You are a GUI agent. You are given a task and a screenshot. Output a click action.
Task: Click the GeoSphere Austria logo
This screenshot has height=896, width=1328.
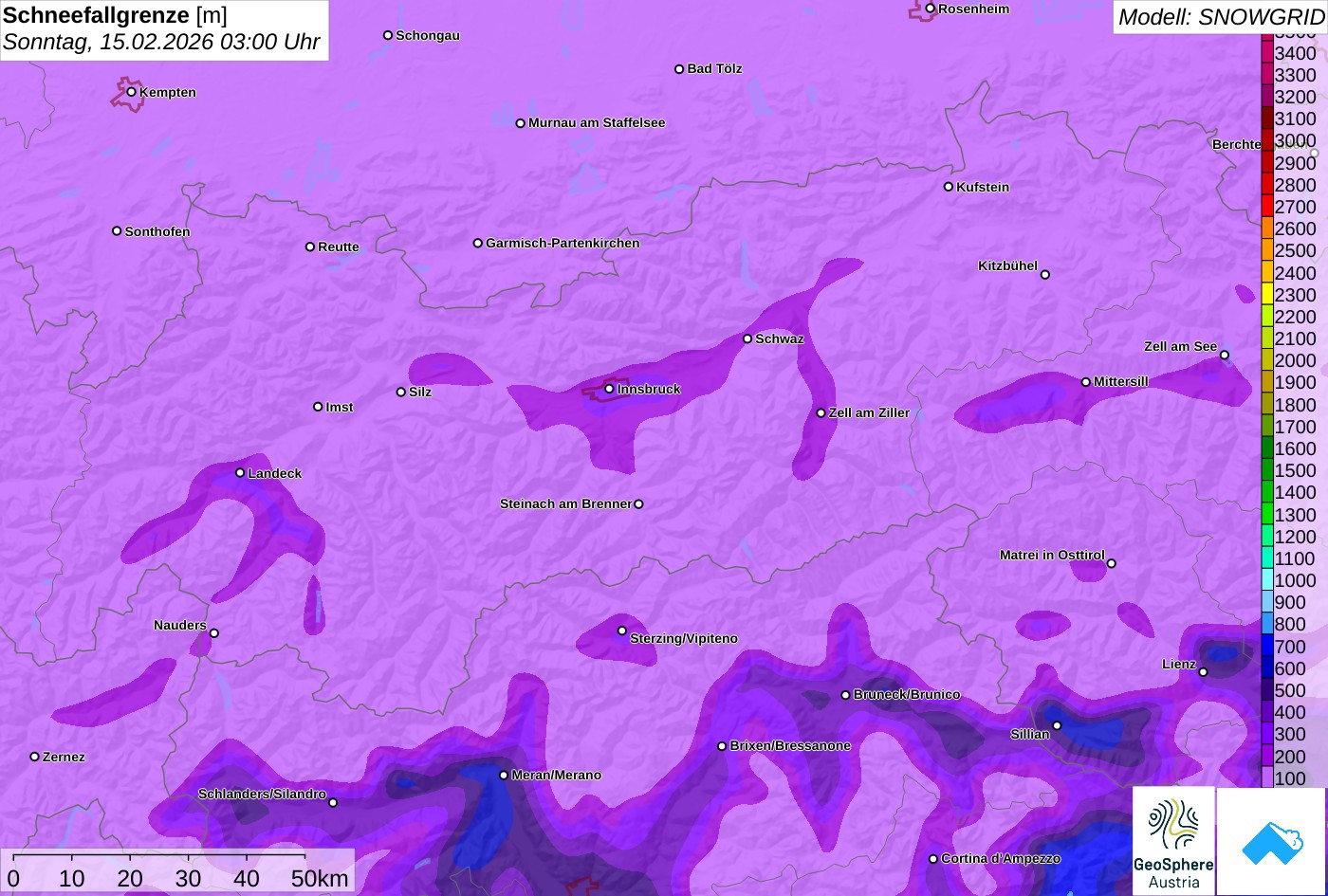[x=1173, y=840]
